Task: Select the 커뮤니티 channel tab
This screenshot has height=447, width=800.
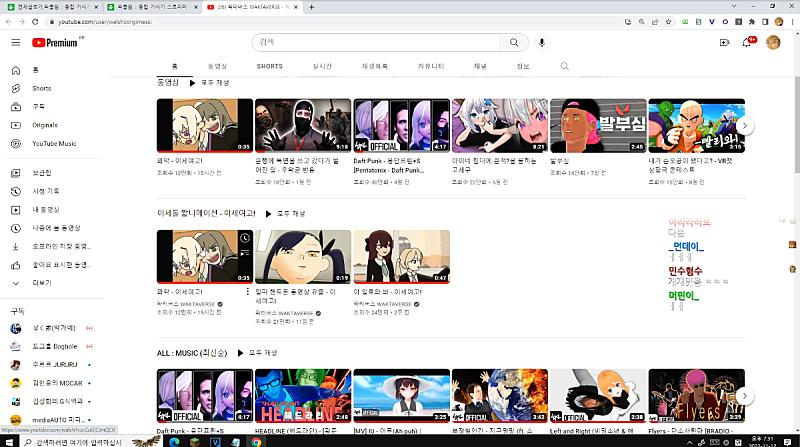Action: (431, 66)
